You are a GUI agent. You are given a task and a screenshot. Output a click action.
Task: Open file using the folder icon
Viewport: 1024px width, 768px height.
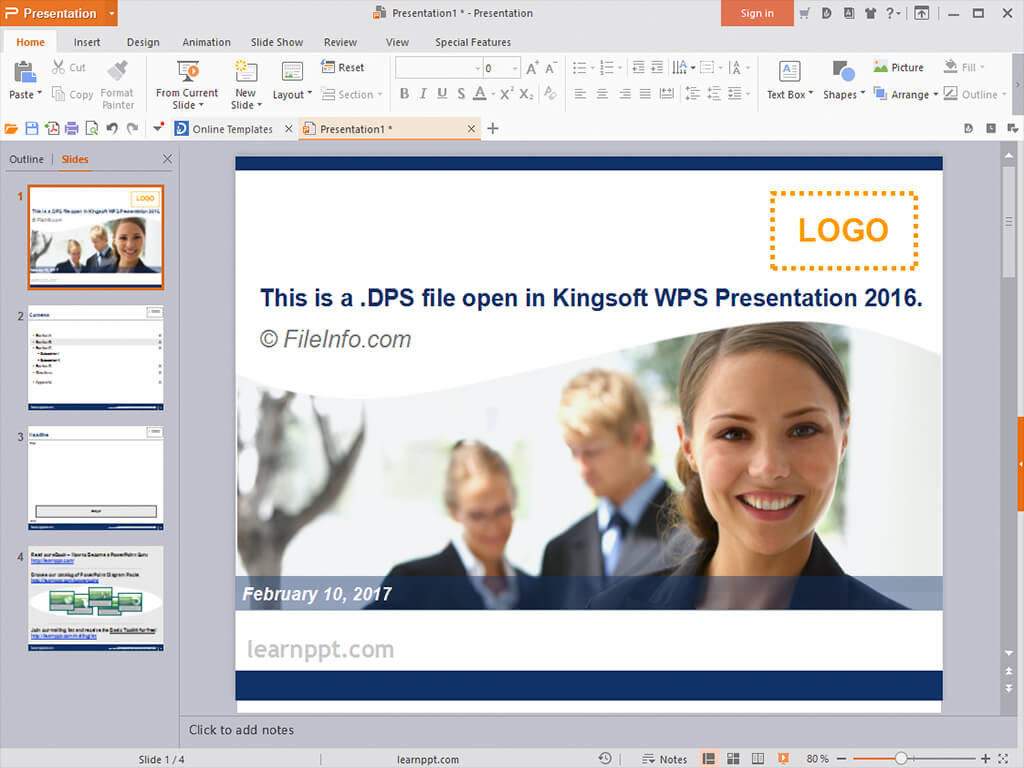[x=11, y=129]
